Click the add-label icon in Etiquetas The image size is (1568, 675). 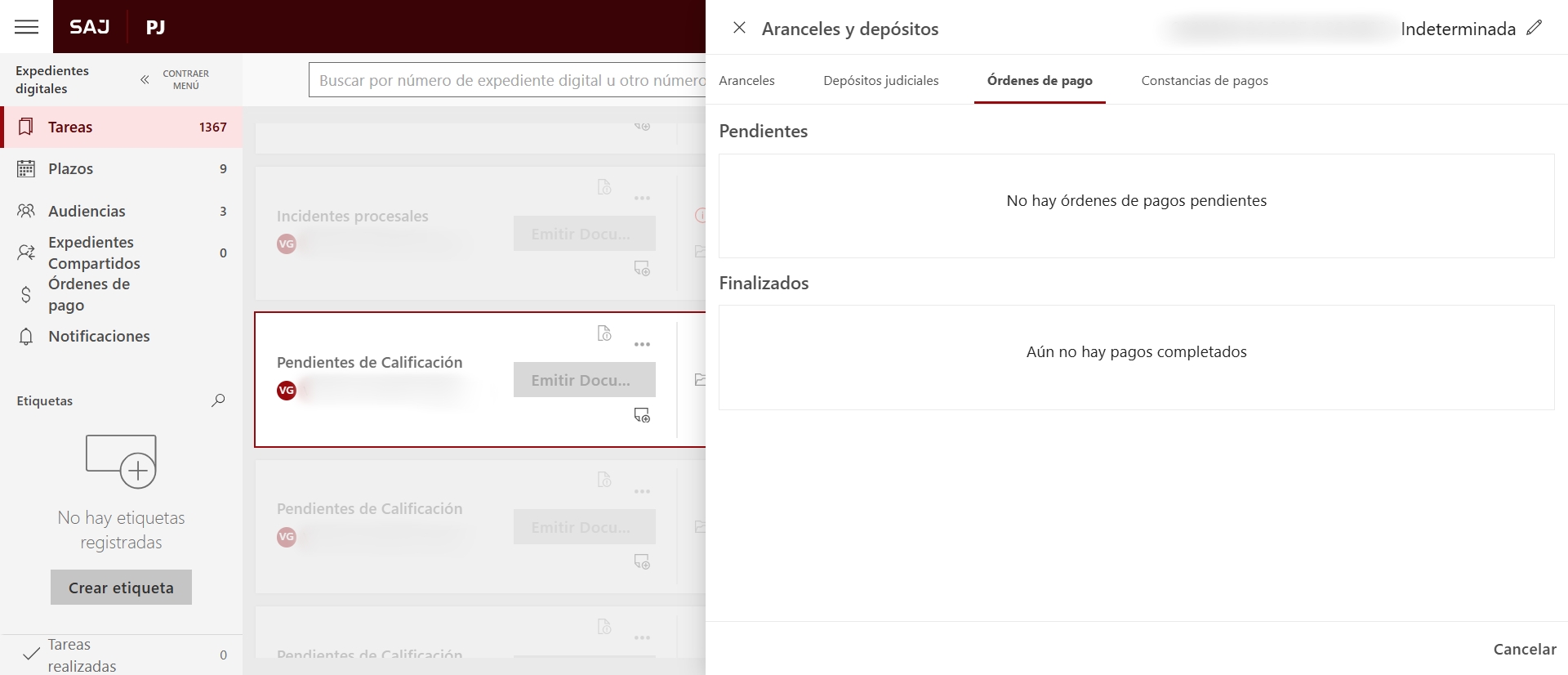click(x=121, y=462)
